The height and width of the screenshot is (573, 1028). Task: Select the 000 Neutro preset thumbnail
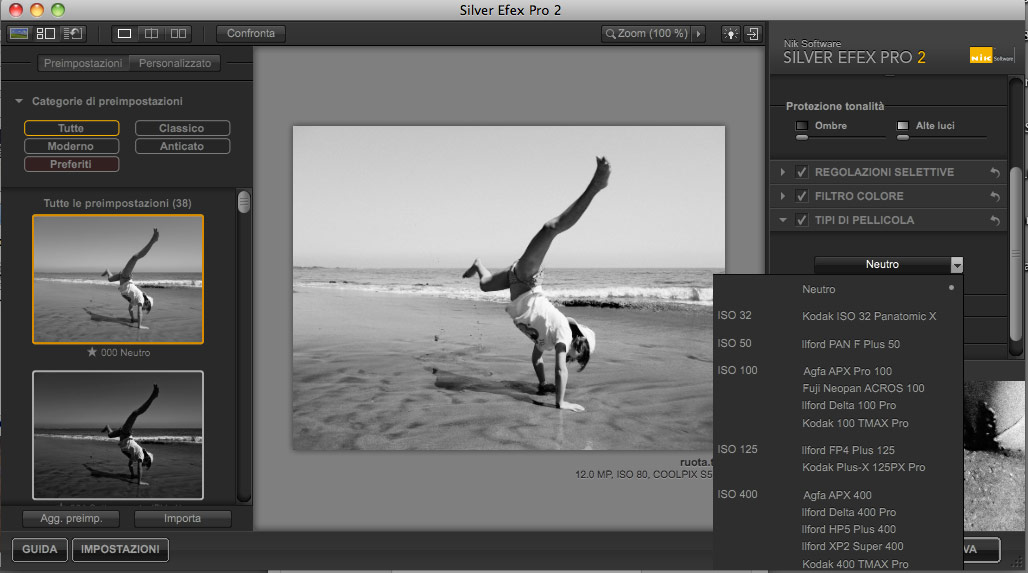(118, 279)
